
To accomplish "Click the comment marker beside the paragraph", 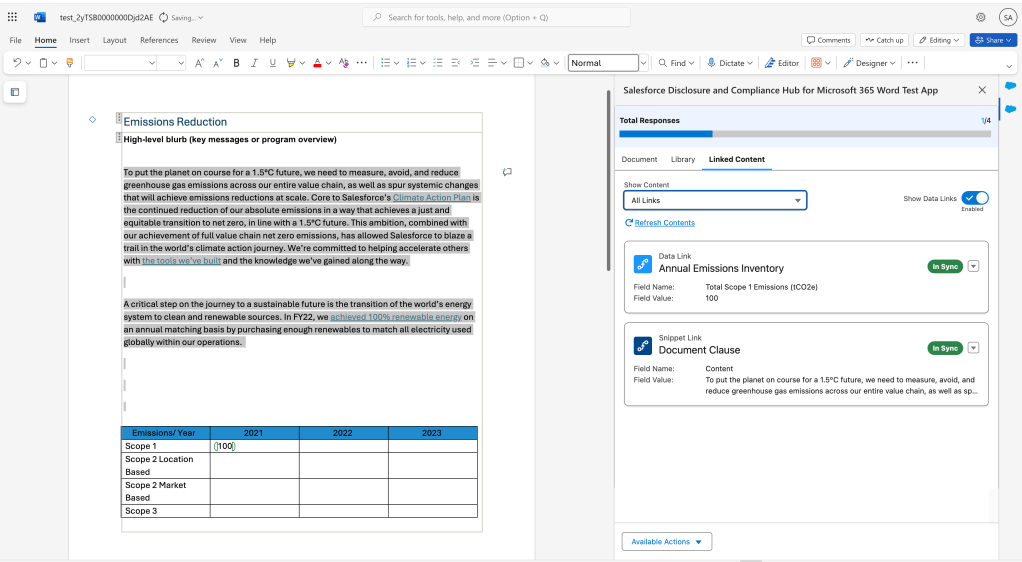I will coord(507,172).
